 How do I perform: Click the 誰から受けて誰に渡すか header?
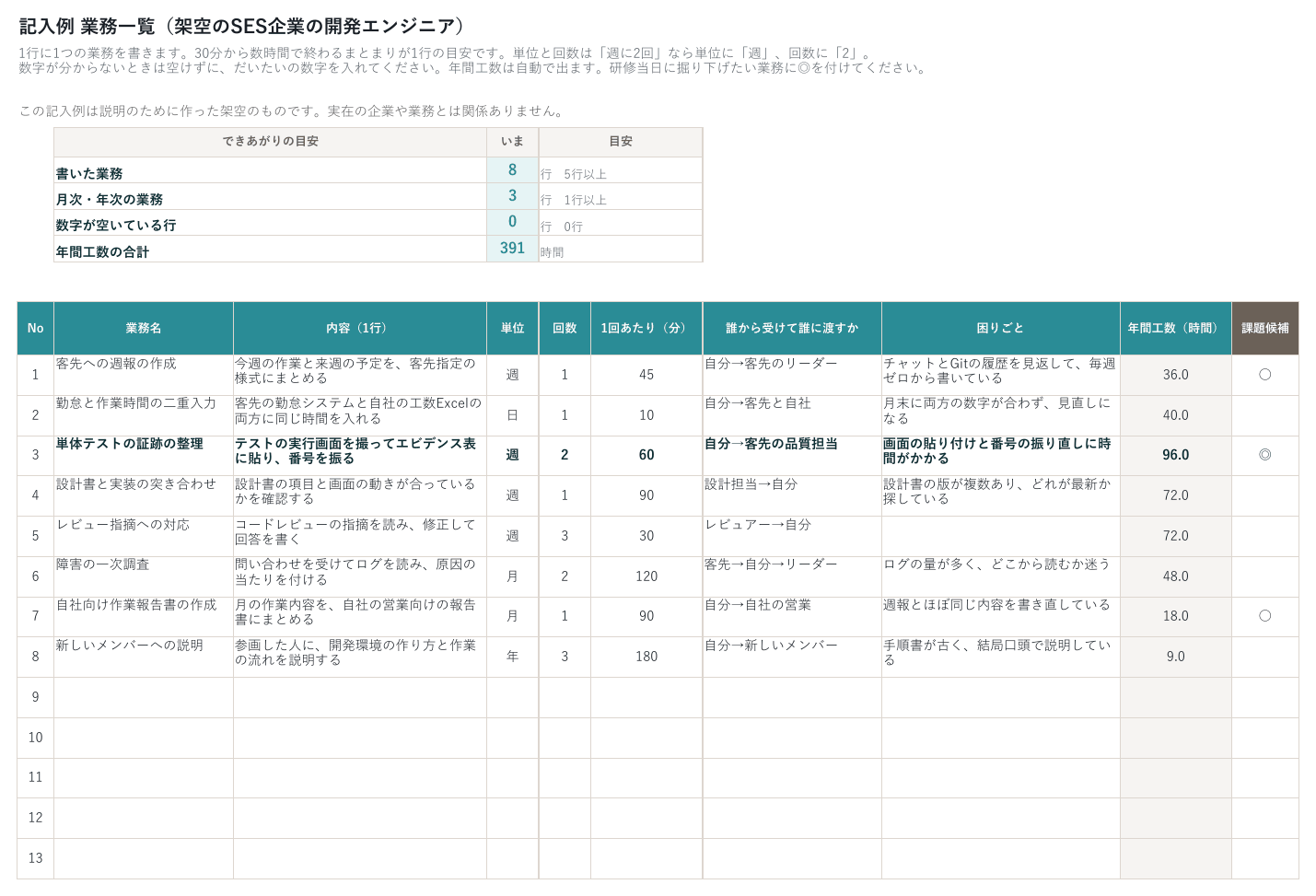point(792,328)
